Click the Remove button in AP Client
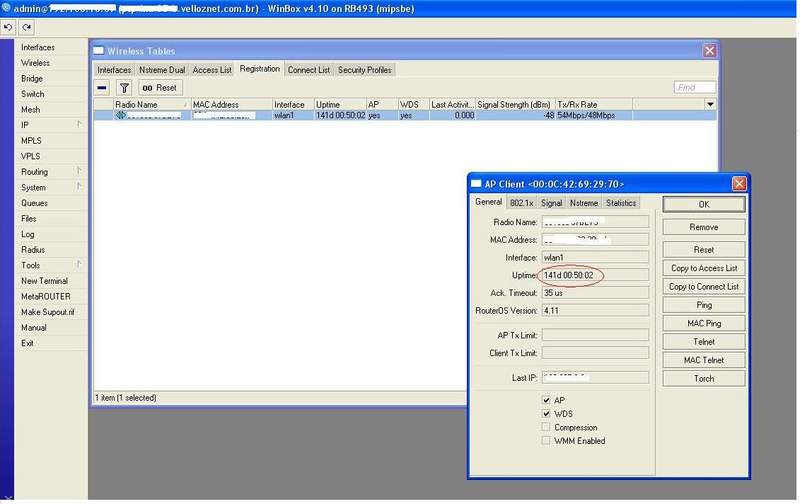The image size is (800, 504). (704, 227)
